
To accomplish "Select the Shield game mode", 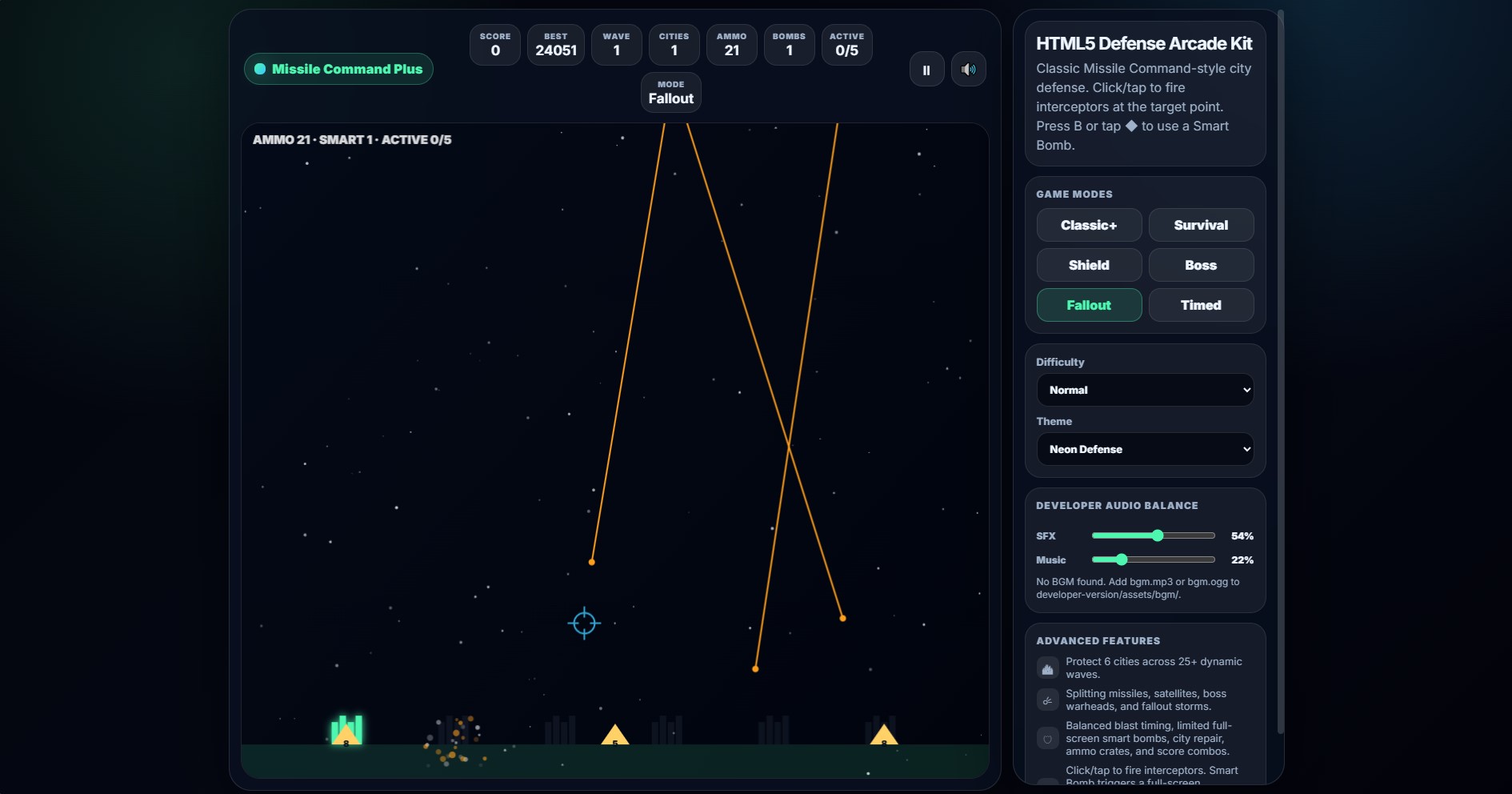I will tap(1089, 265).
